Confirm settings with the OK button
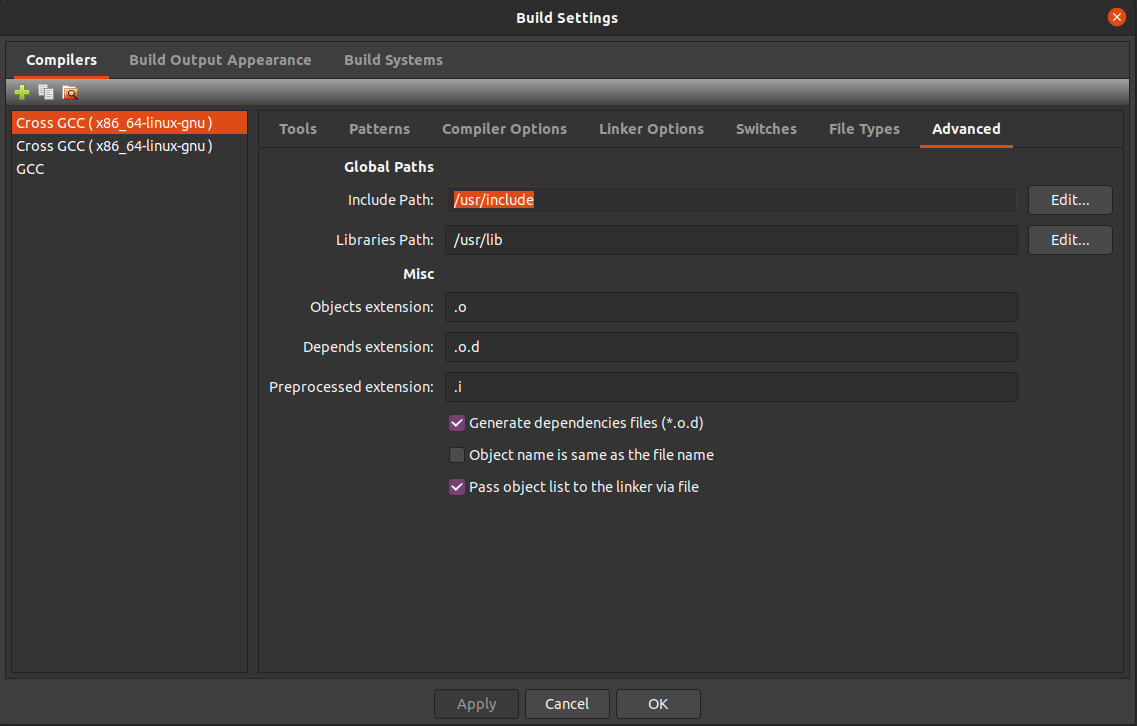Screen dimensions: 1137x726 tap(658, 703)
